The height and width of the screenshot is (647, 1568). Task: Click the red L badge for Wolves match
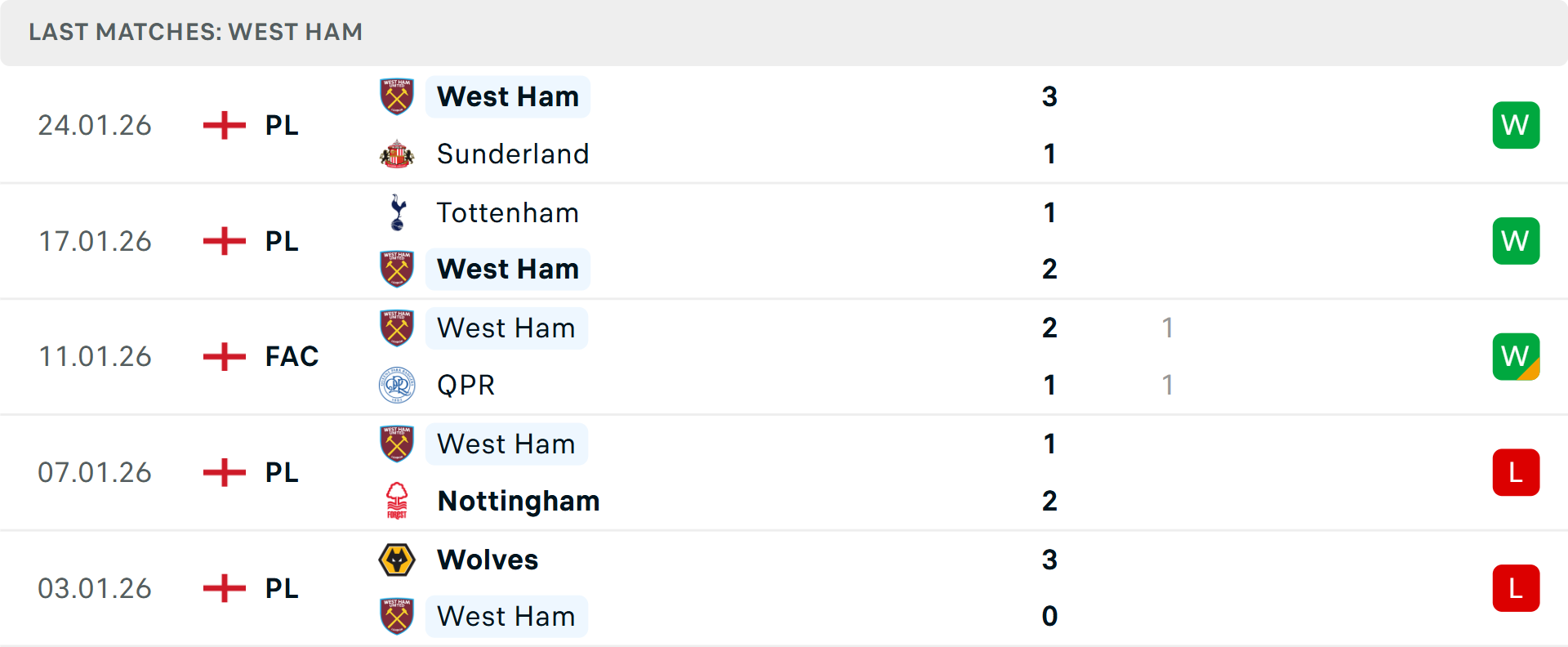(x=1516, y=588)
